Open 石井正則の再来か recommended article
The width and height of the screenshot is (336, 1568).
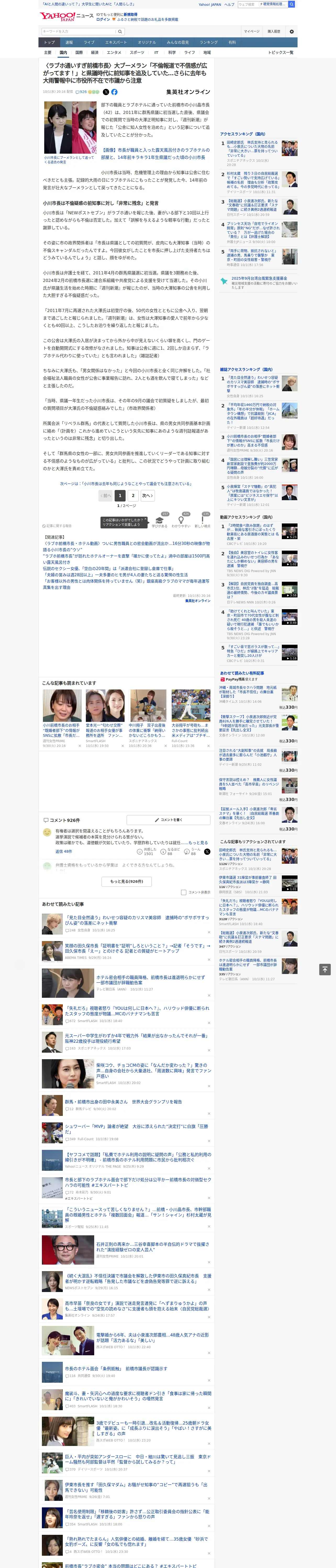coord(153,1247)
